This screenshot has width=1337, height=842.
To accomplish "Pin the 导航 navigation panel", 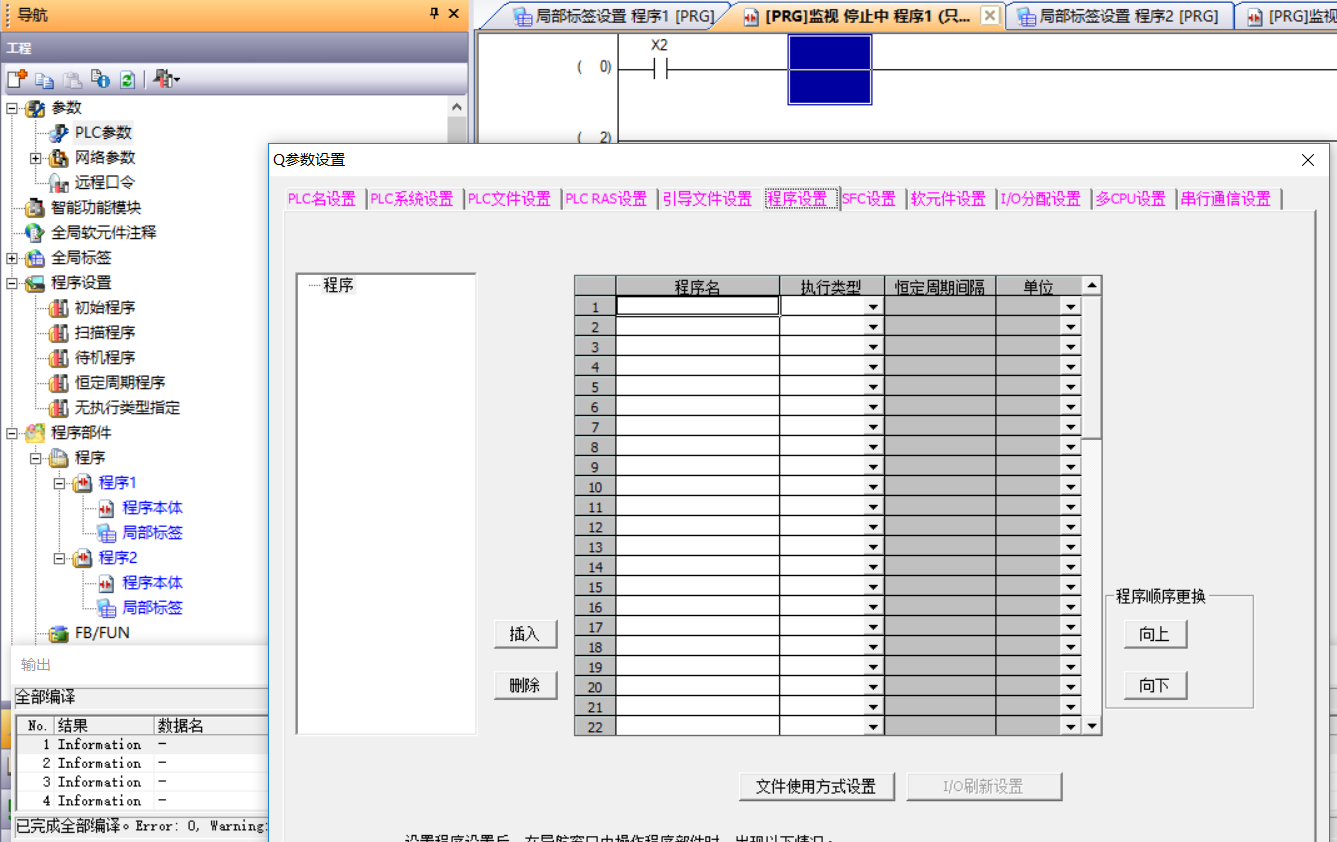I will pyautogui.click(x=434, y=14).
